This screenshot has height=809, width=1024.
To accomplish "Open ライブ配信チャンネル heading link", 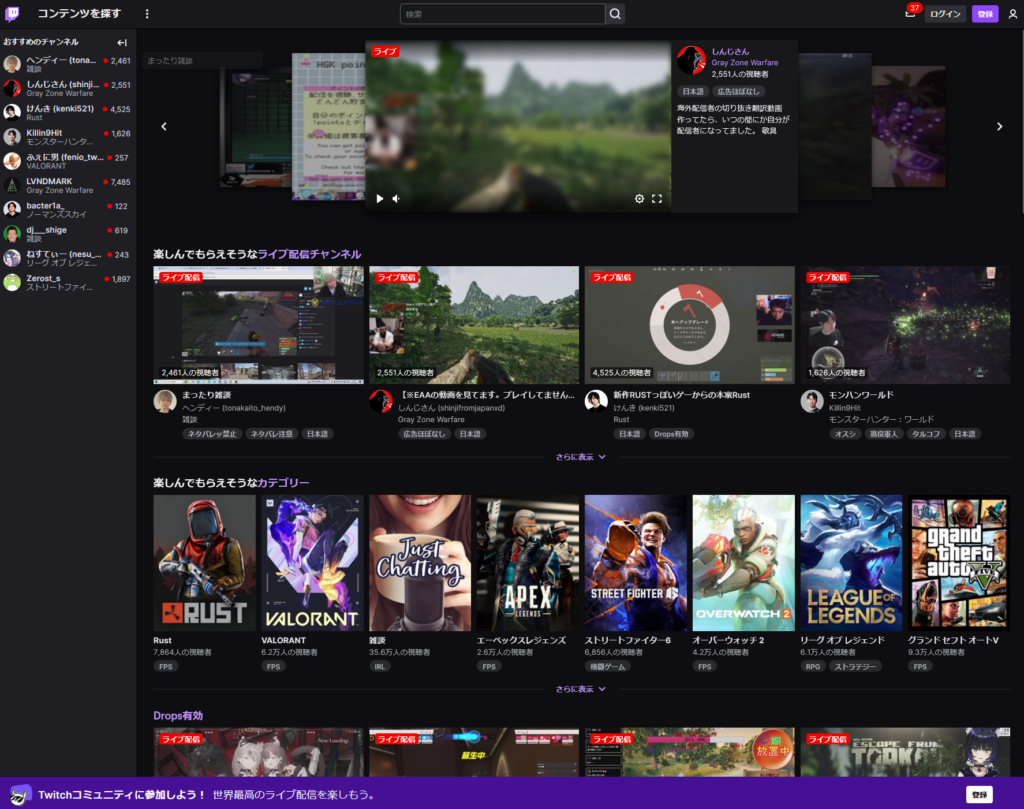I will tap(309, 254).
